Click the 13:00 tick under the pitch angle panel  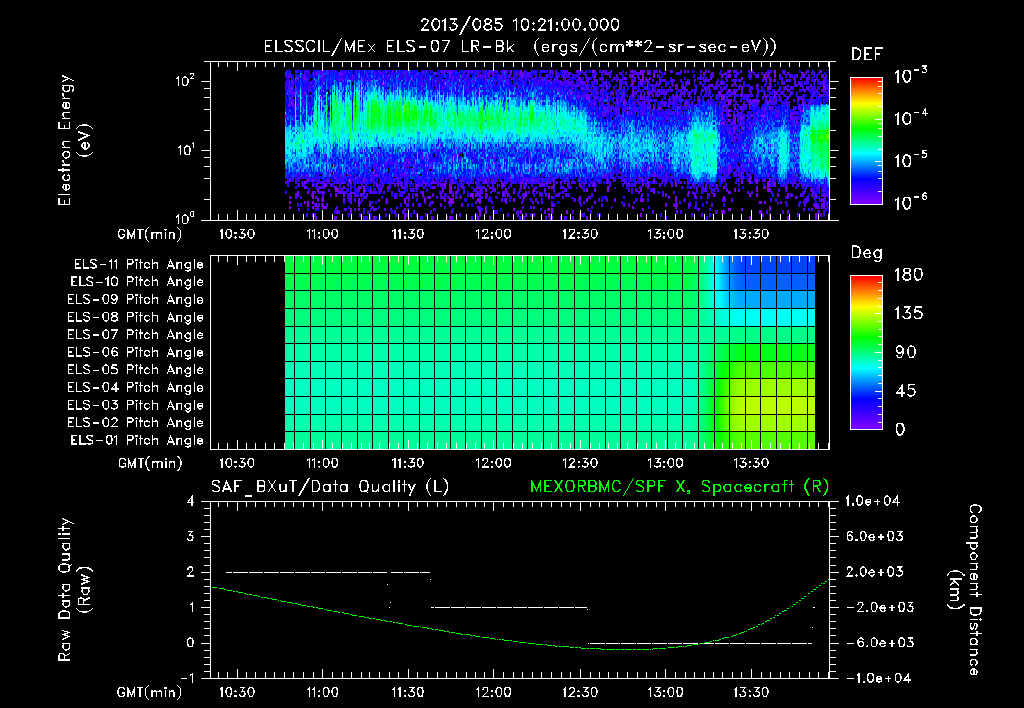pos(665,463)
